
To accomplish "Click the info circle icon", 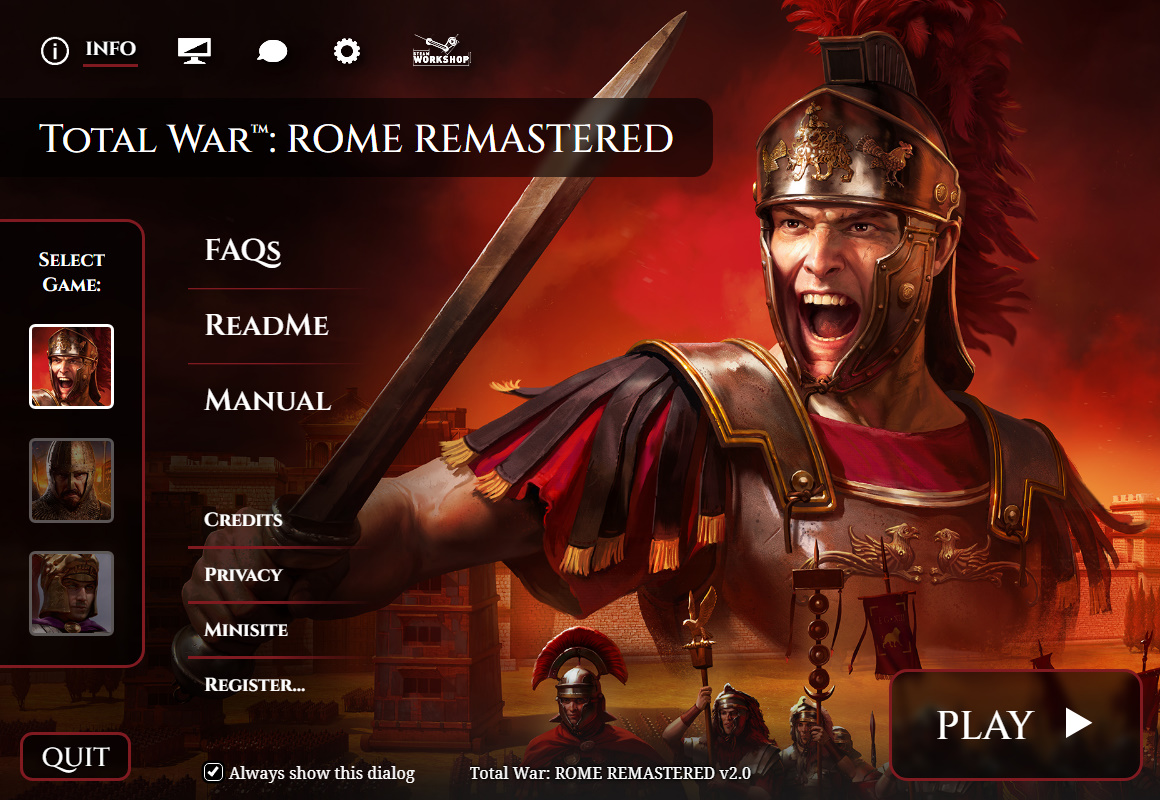I will [x=55, y=51].
